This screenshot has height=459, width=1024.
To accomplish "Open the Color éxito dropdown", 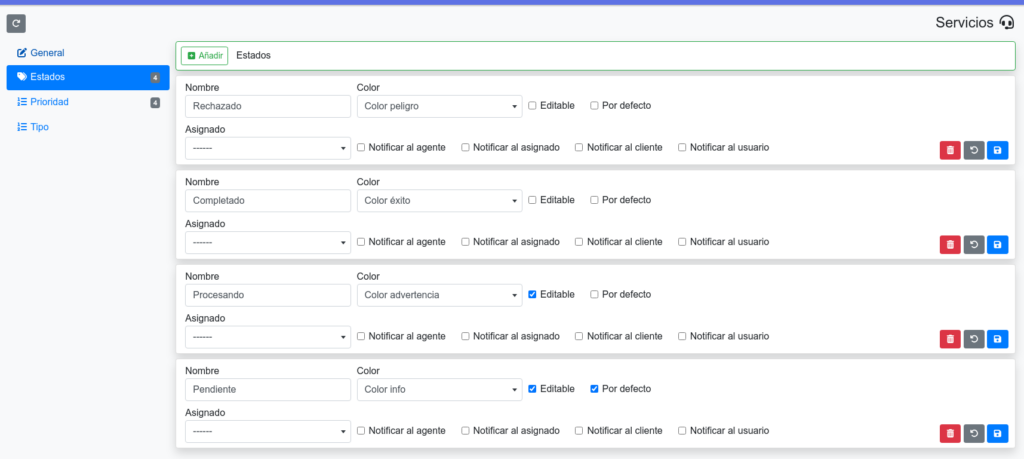I will pyautogui.click(x=440, y=200).
